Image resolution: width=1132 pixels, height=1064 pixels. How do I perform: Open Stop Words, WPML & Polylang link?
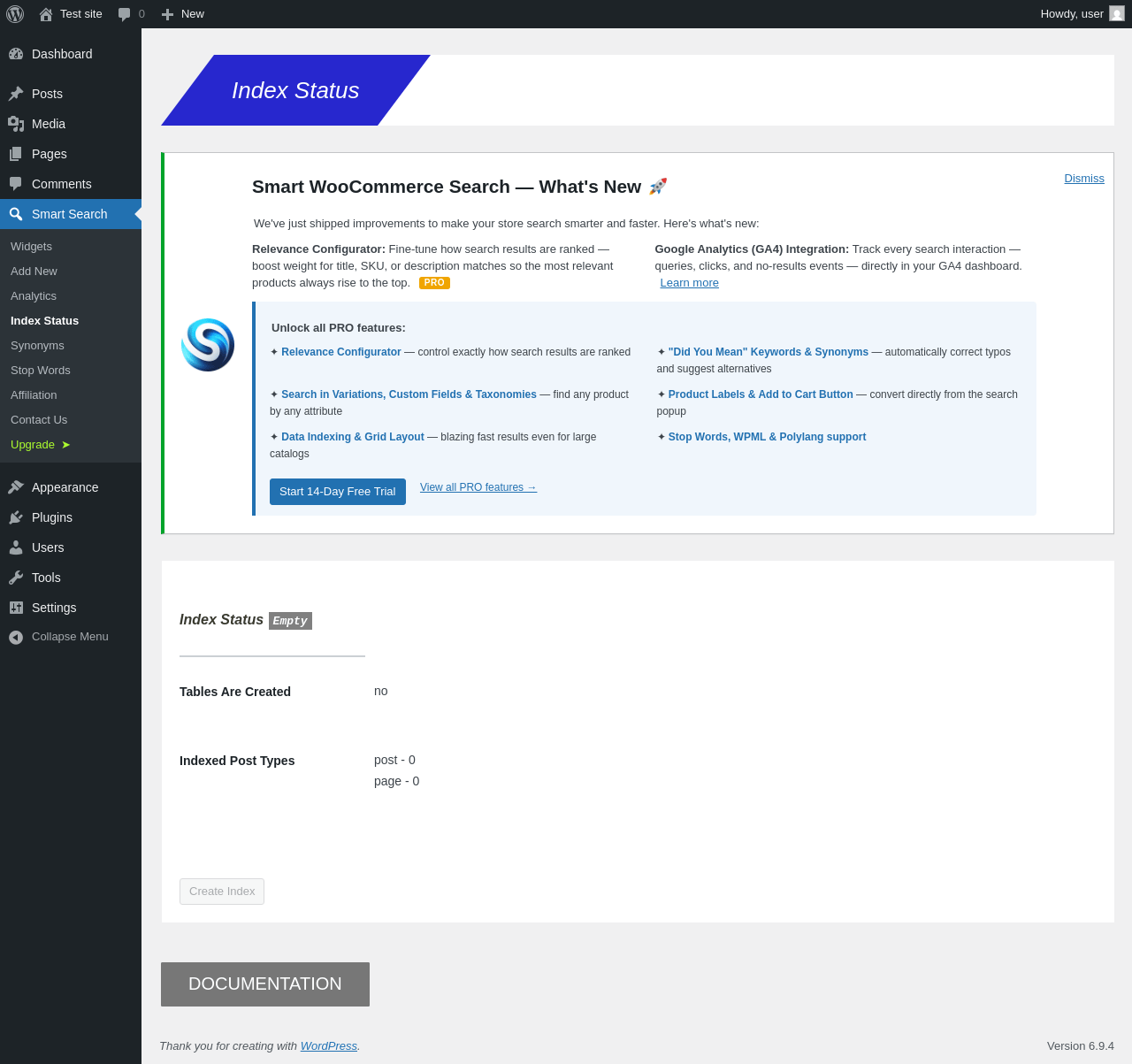pyautogui.click(x=768, y=437)
